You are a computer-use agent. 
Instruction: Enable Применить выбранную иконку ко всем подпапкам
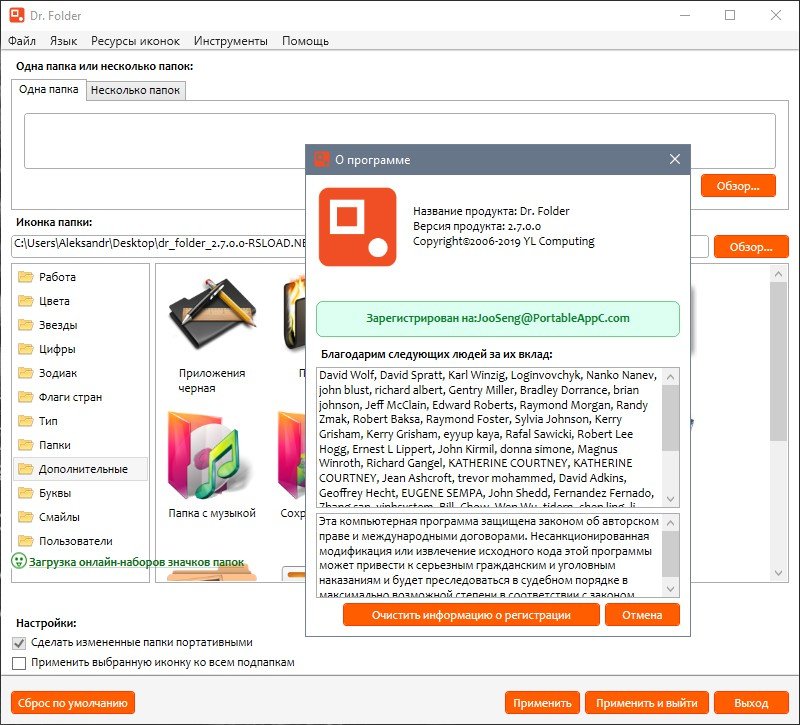[x=19, y=663]
